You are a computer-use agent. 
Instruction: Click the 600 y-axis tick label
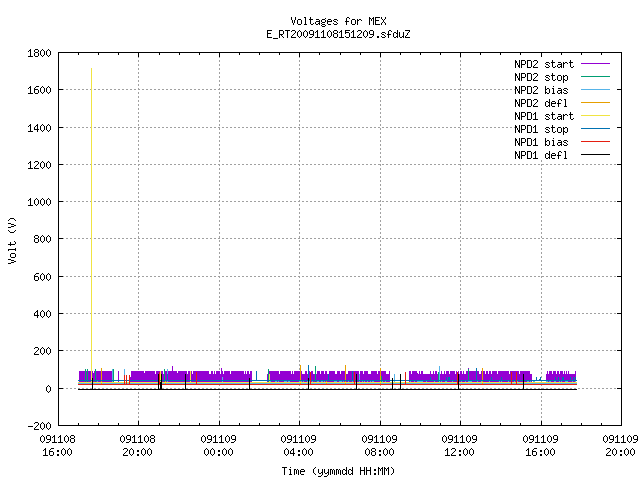[x=42, y=277]
